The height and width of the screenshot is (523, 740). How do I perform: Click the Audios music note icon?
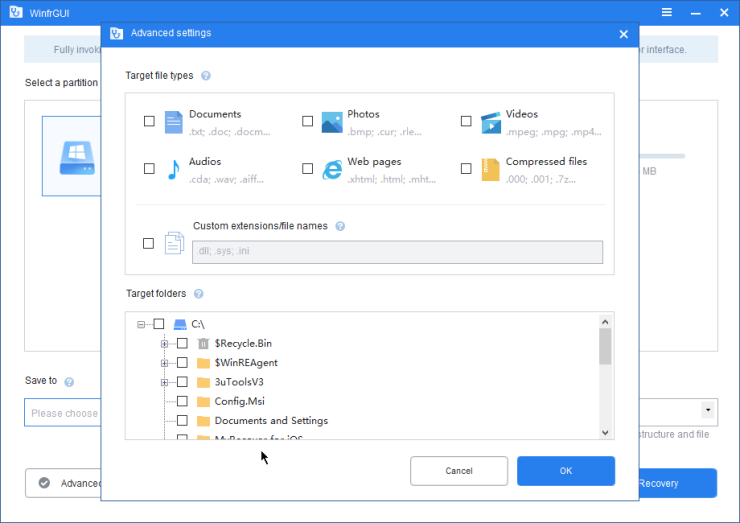(x=174, y=169)
